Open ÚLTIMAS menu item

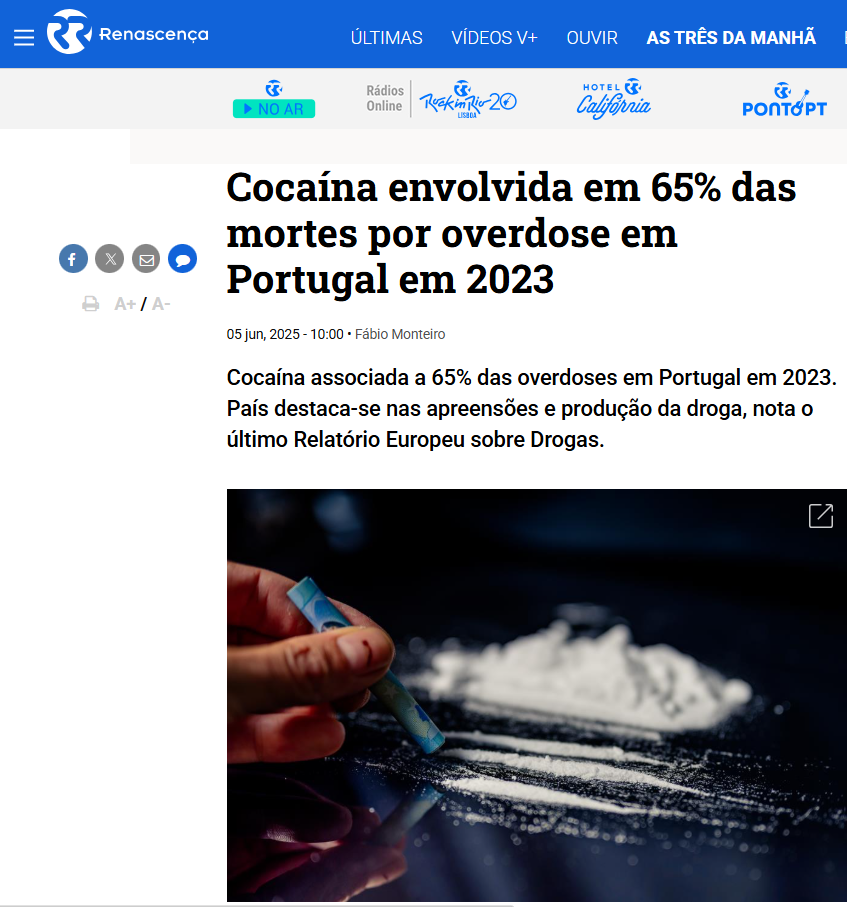tap(386, 38)
